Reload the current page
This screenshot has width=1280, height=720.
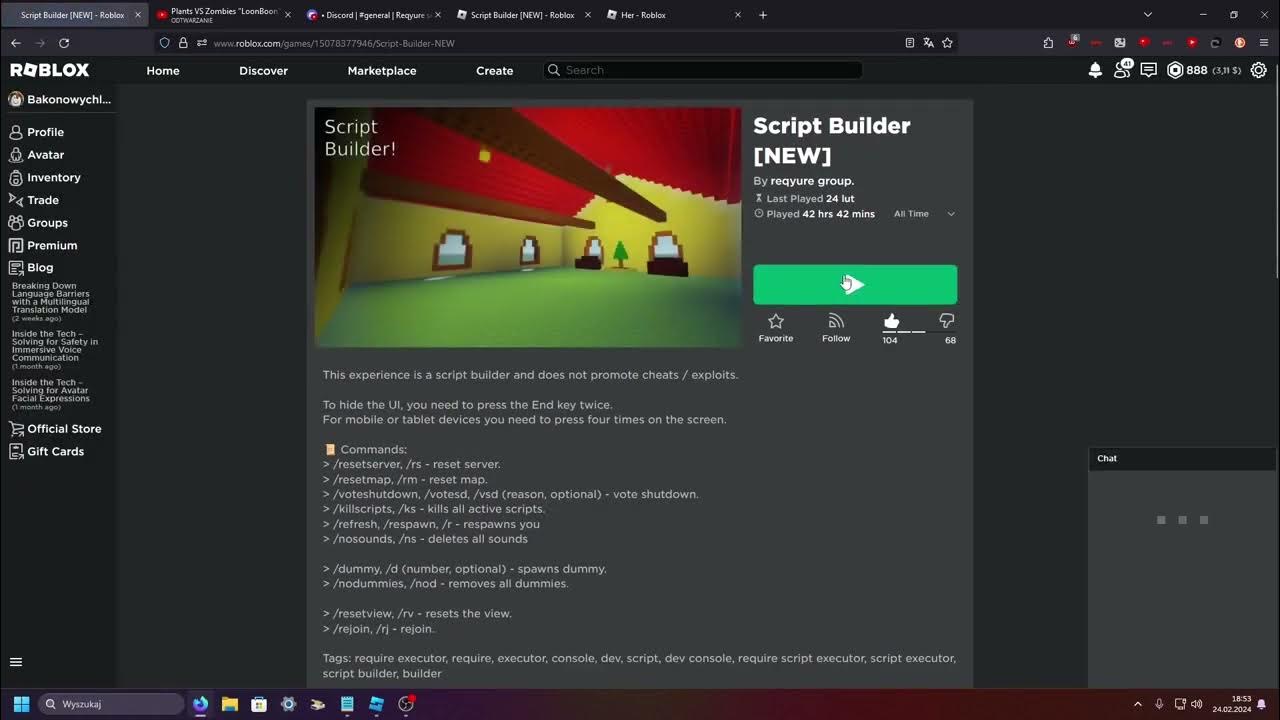click(64, 43)
